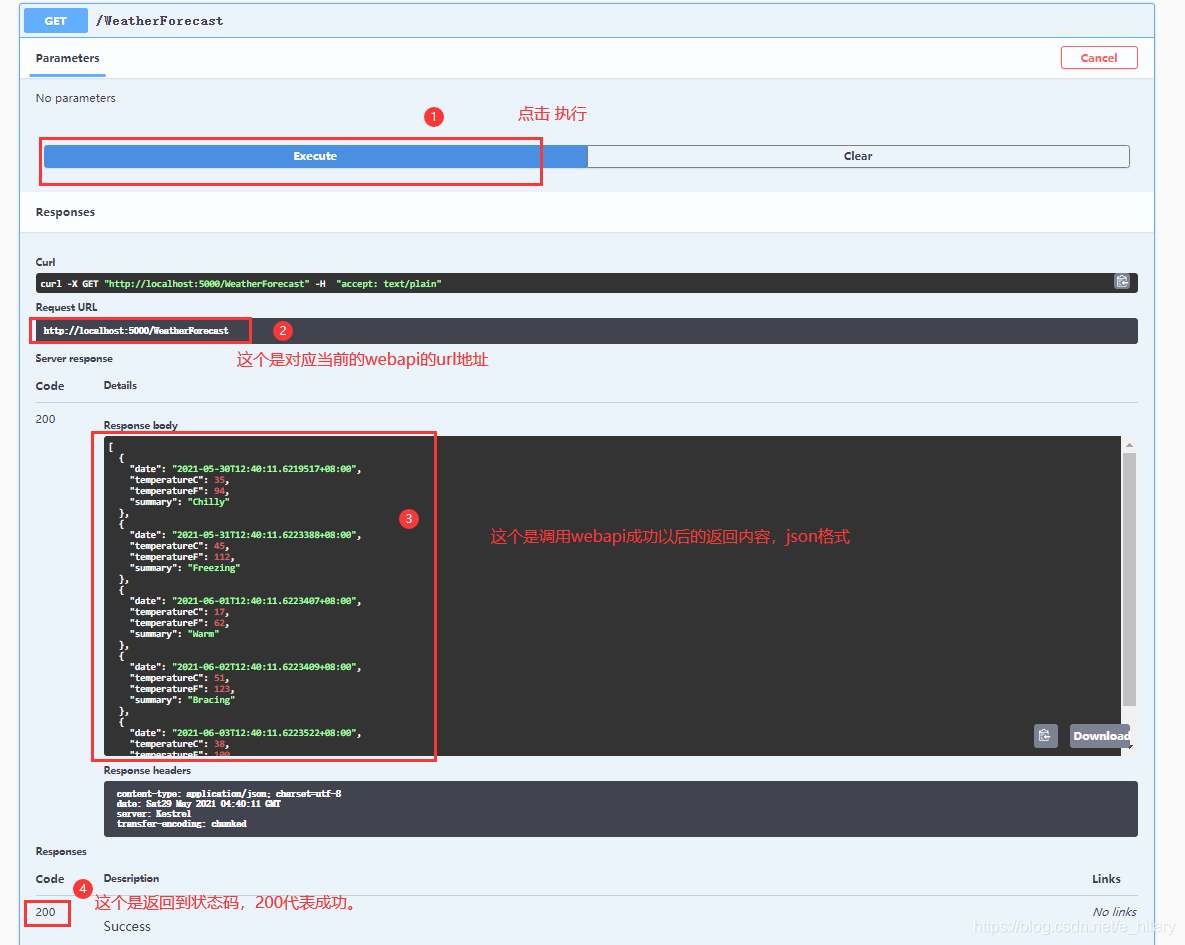Viewport: 1185px width, 945px height.
Task: Click the Download button for the response
Action: pyautogui.click(x=1099, y=736)
